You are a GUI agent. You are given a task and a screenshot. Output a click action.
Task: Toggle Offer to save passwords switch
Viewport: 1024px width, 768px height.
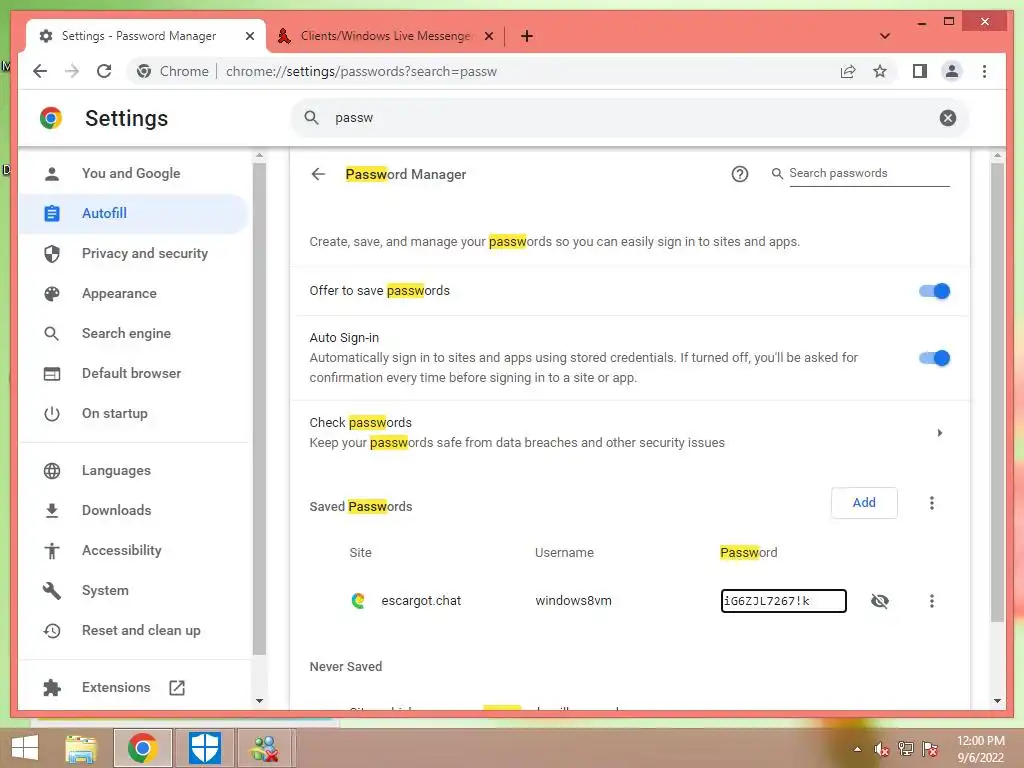coord(935,291)
